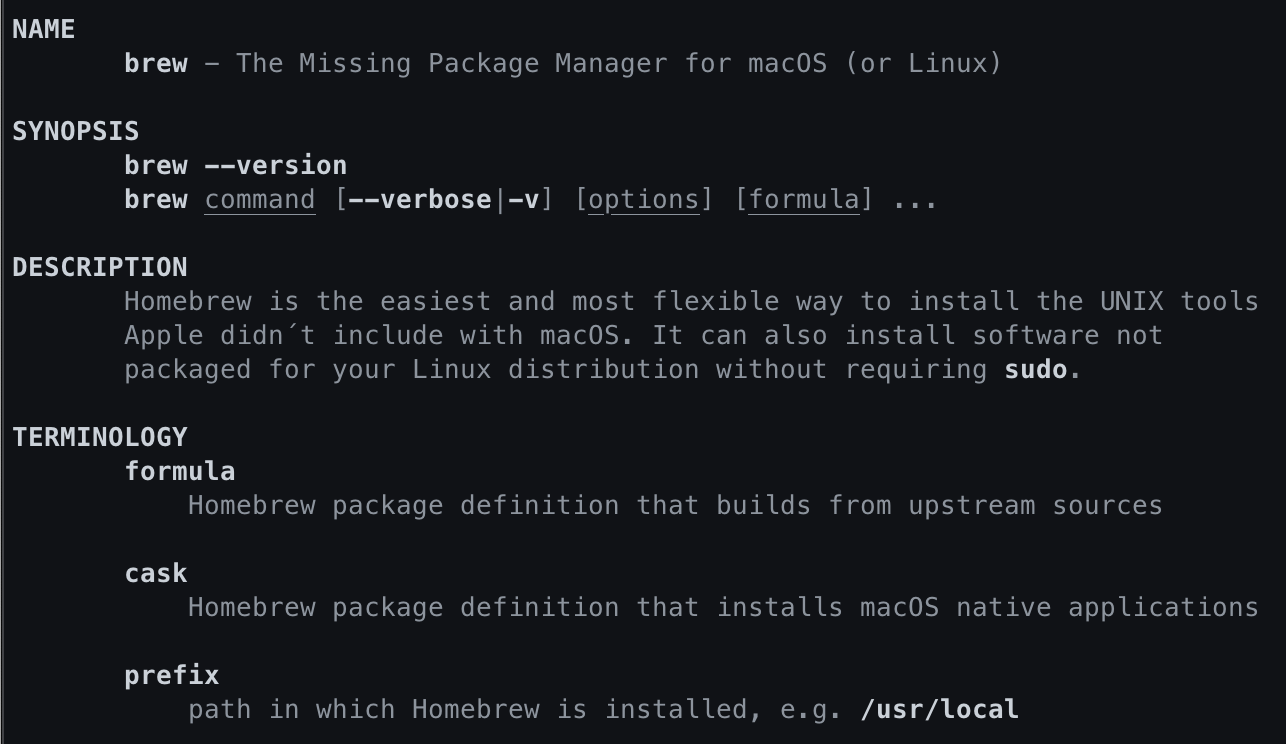
Task: Click the 'Homebrew is the easiest' sentence
Action: coord(307,302)
